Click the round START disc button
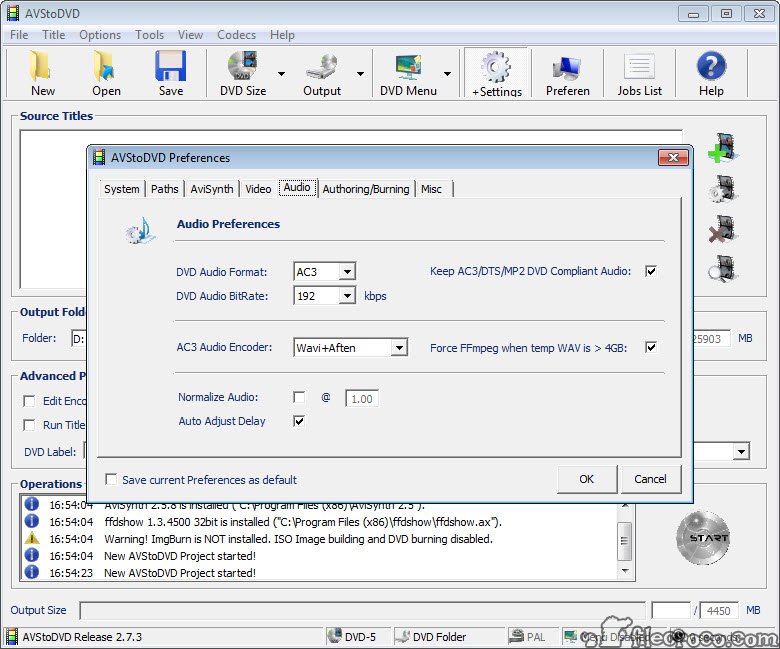This screenshot has width=780, height=649. (x=703, y=538)
